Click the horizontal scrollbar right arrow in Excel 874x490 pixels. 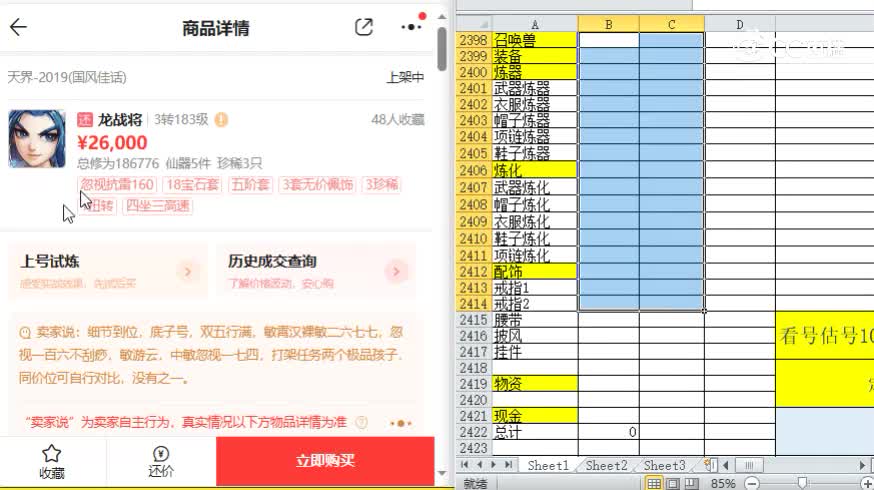coord(862,465)
